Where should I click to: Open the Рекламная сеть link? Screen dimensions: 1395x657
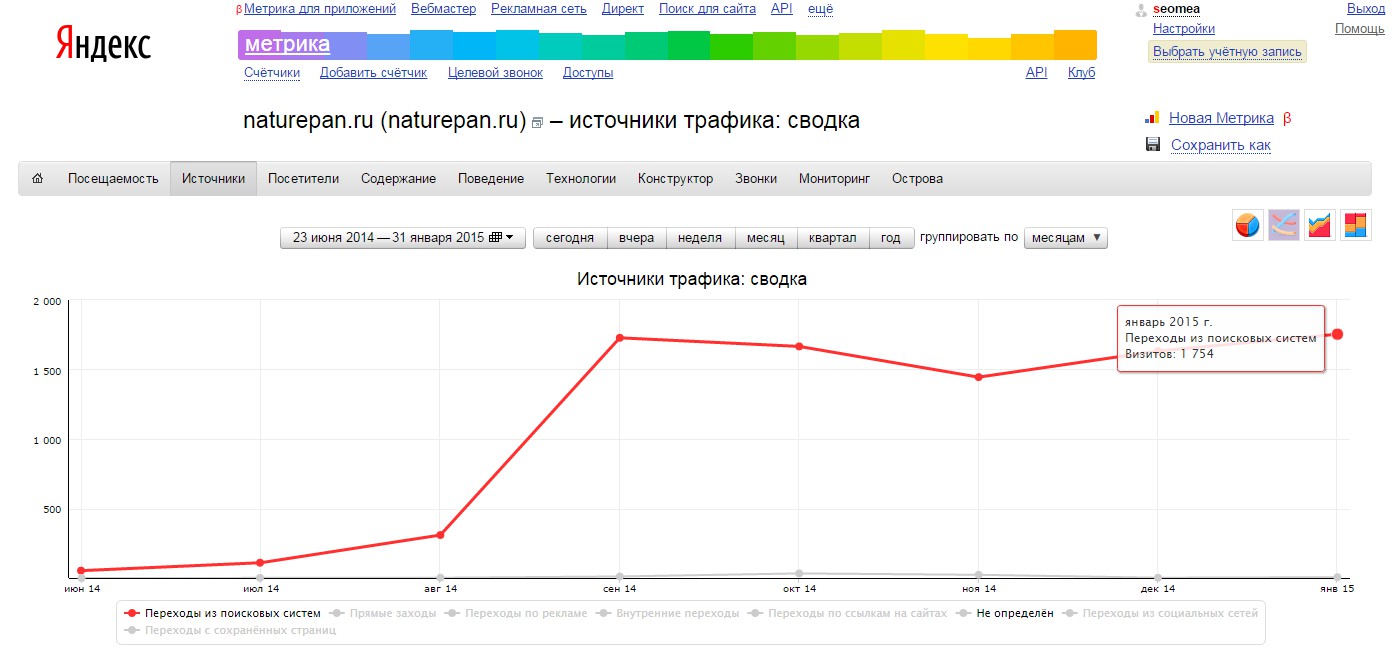[539, 9]
